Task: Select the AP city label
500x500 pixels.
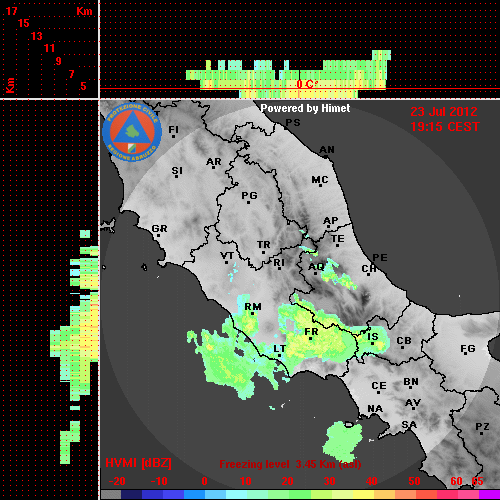Action: (330, 221)
